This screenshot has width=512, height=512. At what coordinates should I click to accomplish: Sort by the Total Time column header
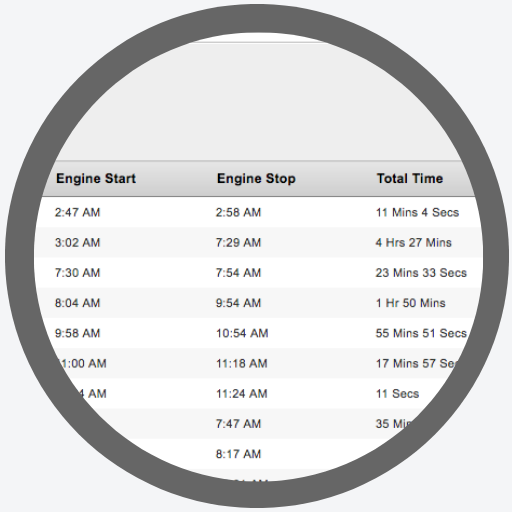[410, 179]
